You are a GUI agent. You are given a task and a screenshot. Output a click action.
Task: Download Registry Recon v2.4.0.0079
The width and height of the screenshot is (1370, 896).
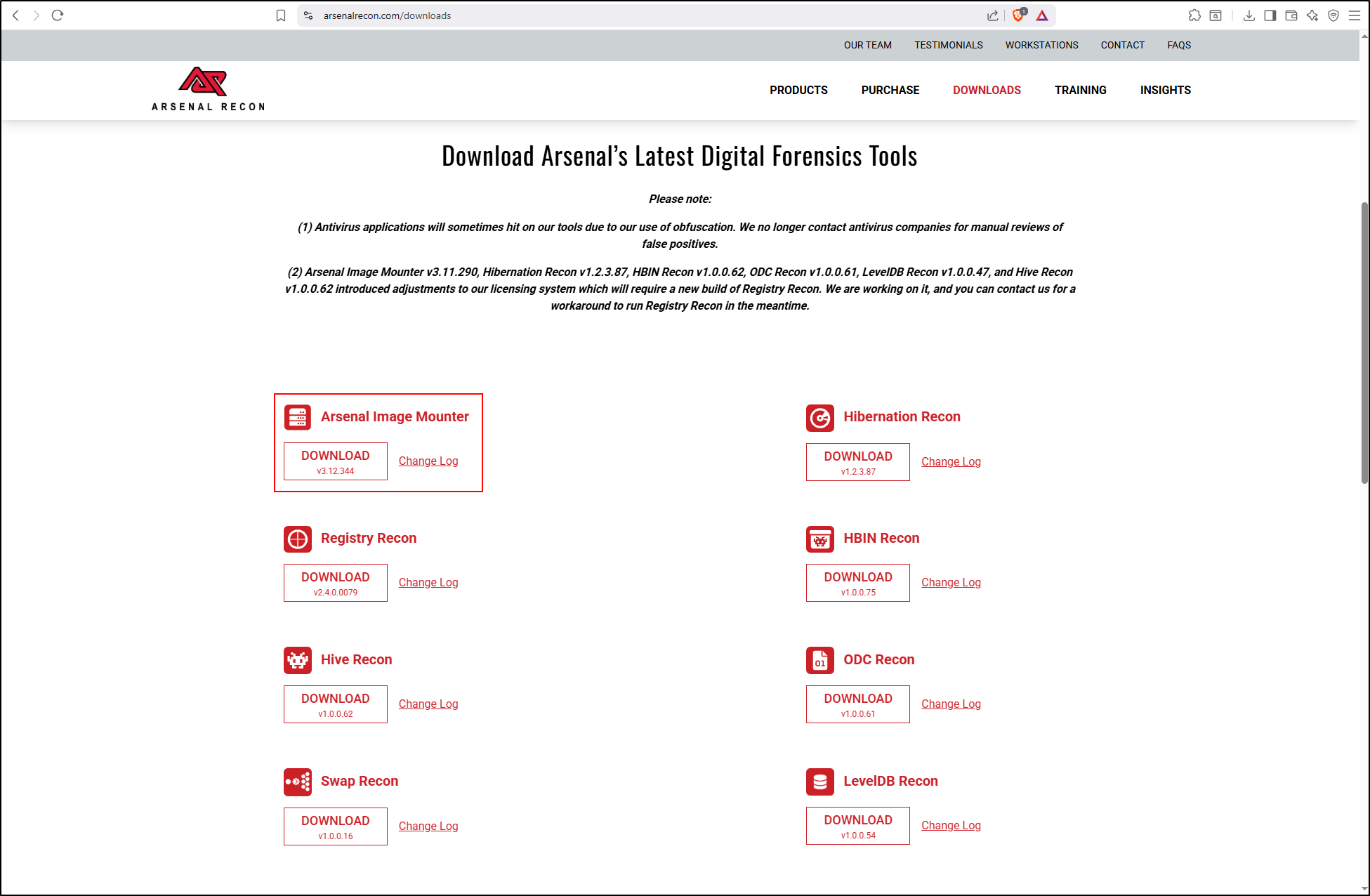click(x=336, y=583)
